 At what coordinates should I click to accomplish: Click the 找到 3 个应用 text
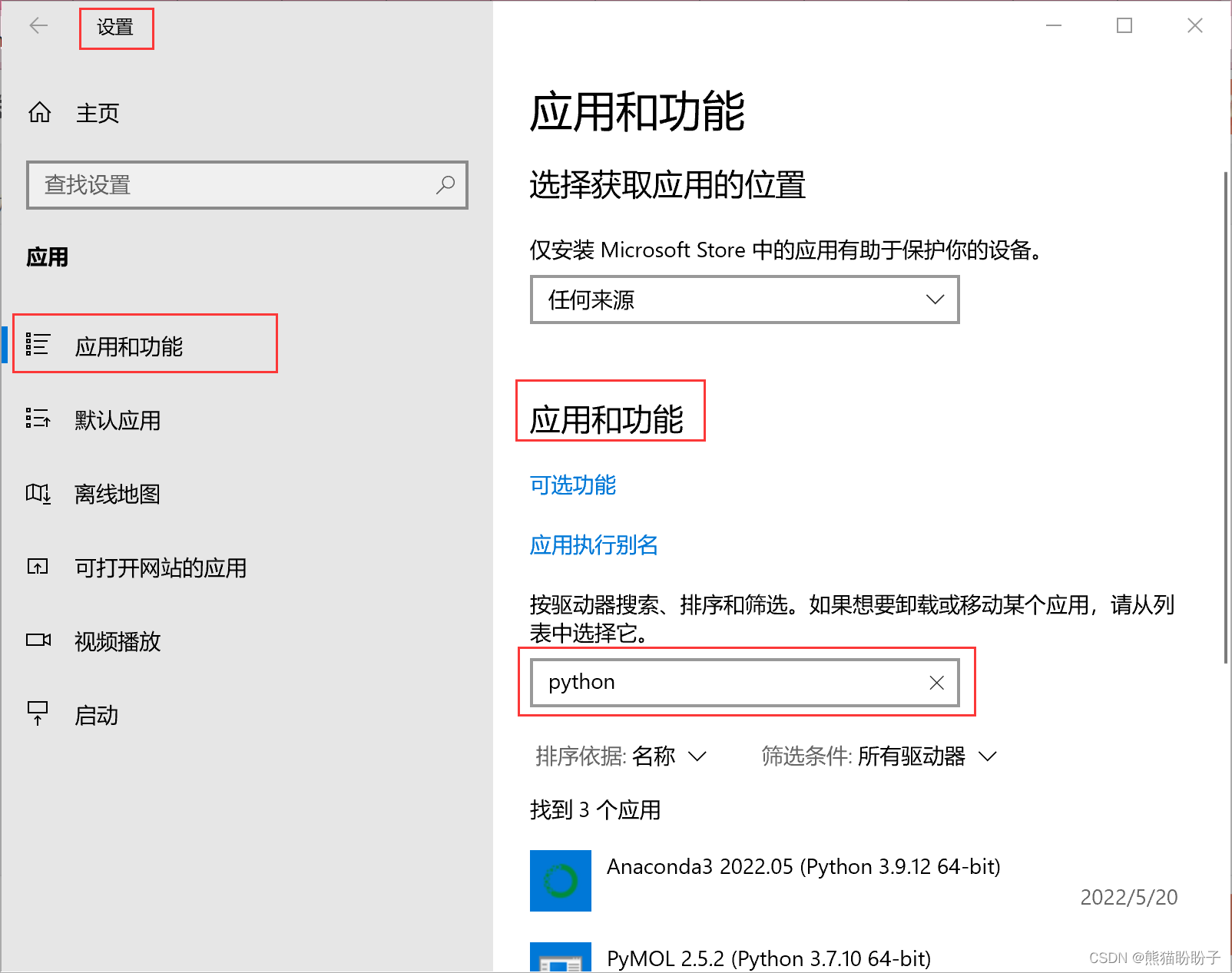click(x=595, y=810)
